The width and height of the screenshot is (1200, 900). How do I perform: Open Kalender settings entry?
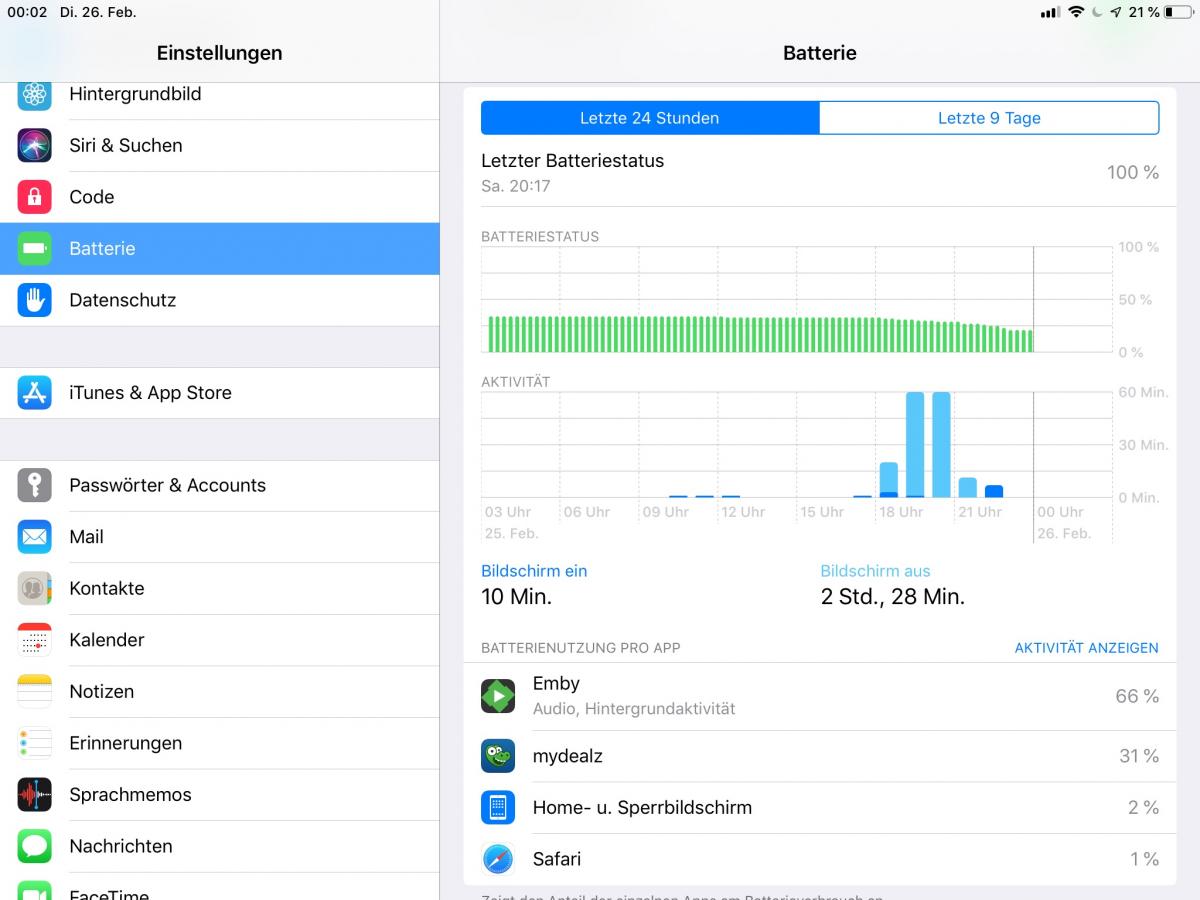[x=219, y=640]
